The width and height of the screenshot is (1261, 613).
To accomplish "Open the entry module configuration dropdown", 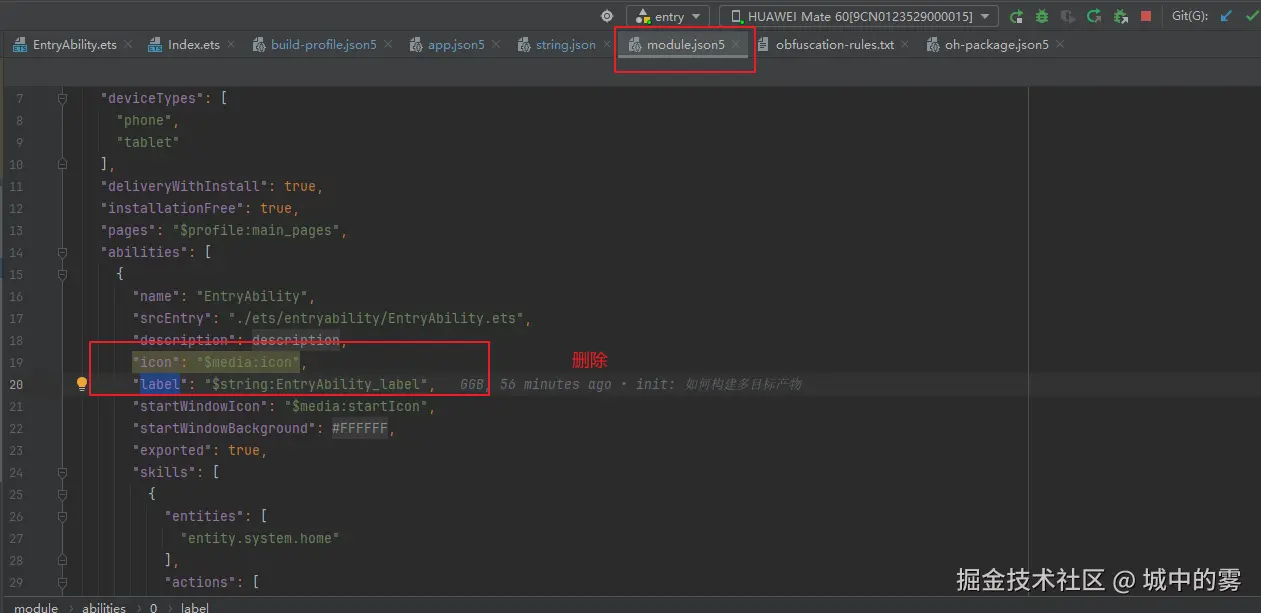I will coord(668,16).
